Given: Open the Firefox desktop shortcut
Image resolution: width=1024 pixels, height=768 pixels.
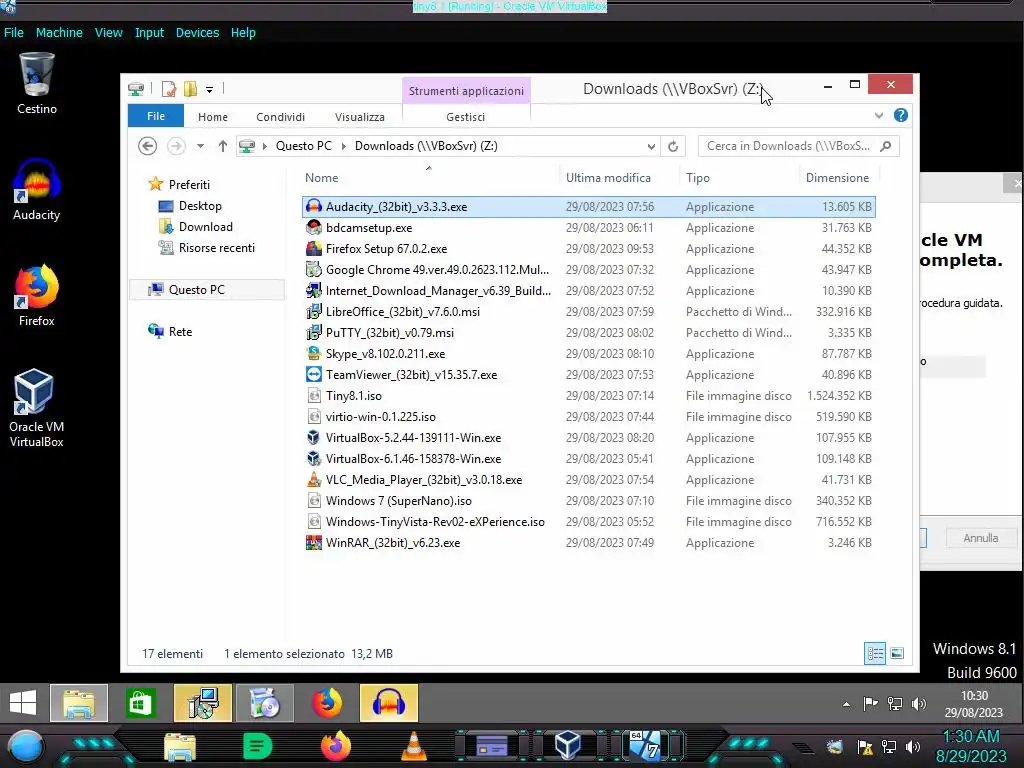Looking at the screenshot, I should [37, 295].
